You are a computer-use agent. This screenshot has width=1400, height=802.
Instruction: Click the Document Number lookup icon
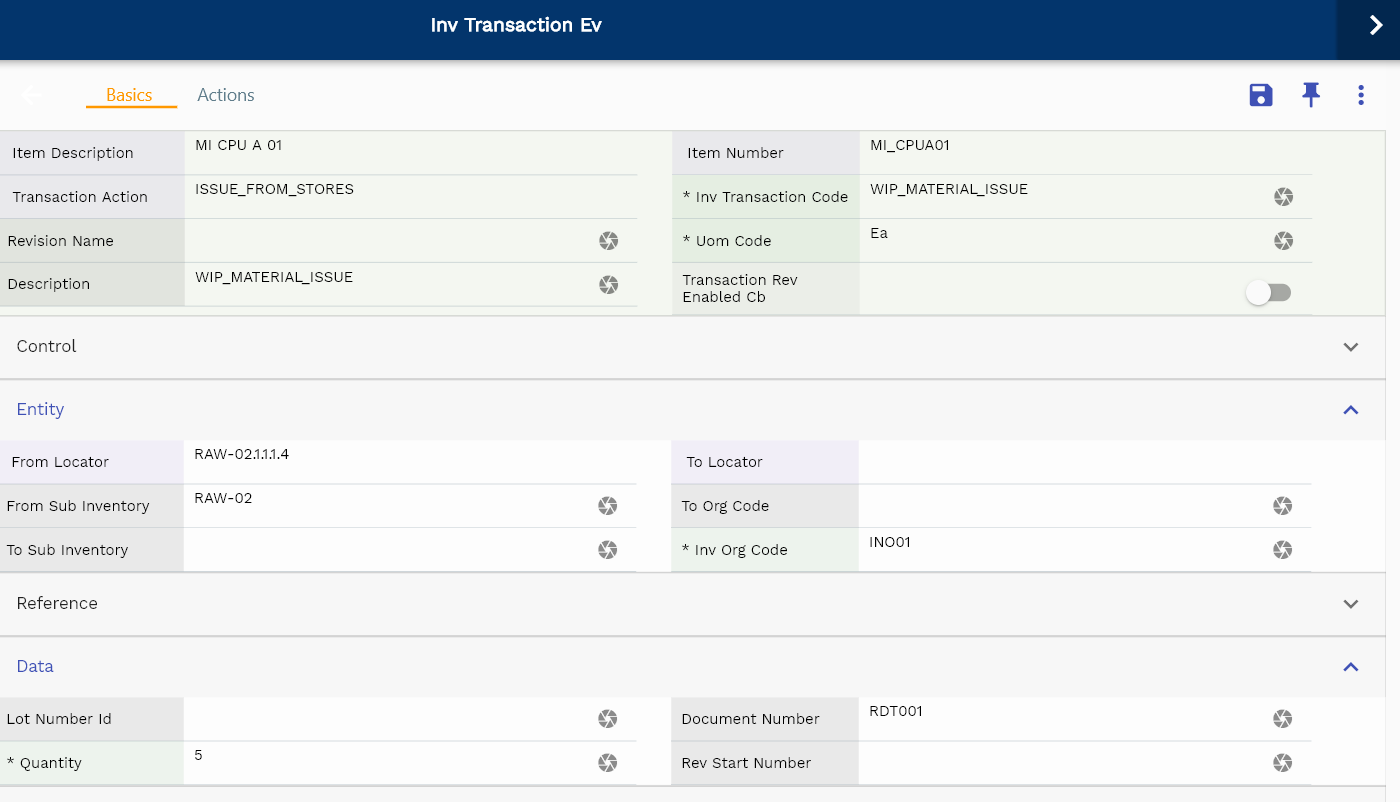tap(1283, 719)
